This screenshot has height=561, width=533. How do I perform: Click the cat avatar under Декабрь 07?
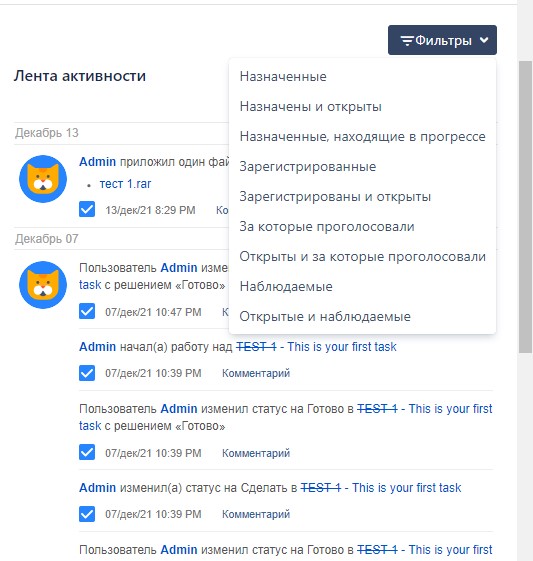click(x=43, y=285)
